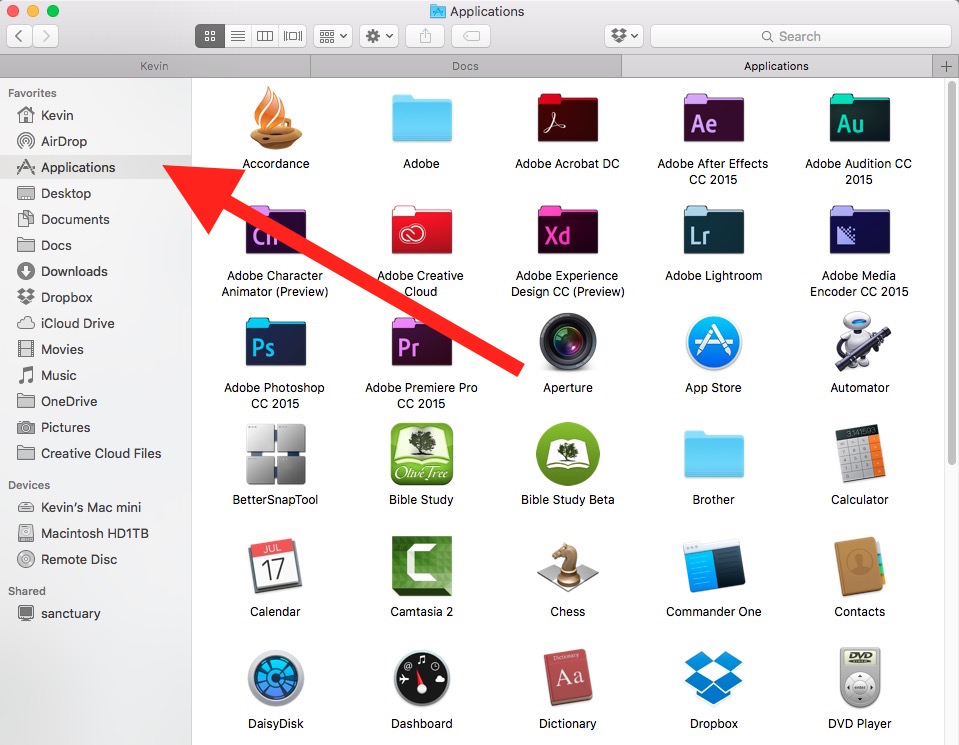Launch the DVD Player app

coord(859,678)
